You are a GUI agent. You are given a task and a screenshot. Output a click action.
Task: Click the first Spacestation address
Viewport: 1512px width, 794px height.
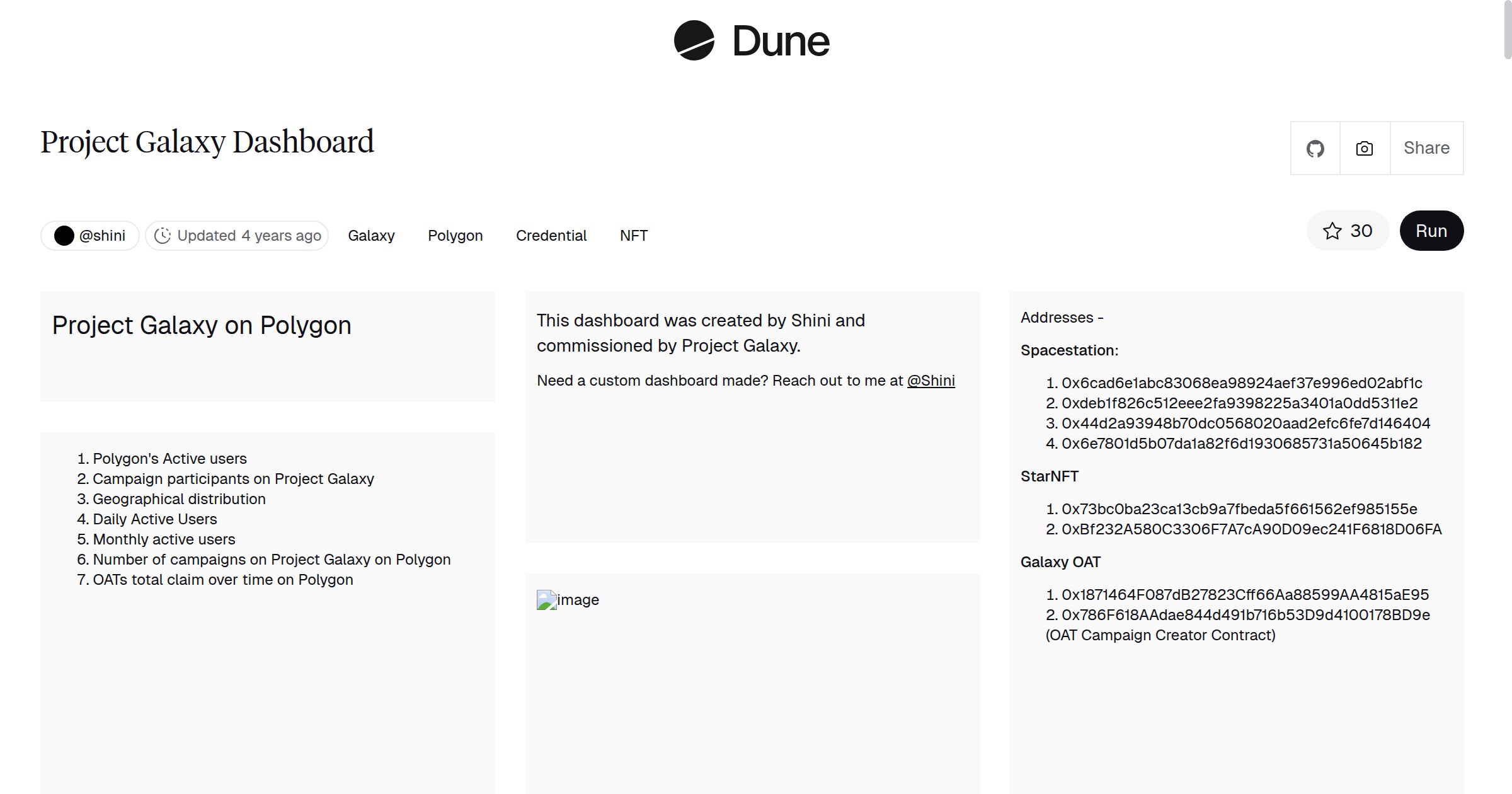1241,383
